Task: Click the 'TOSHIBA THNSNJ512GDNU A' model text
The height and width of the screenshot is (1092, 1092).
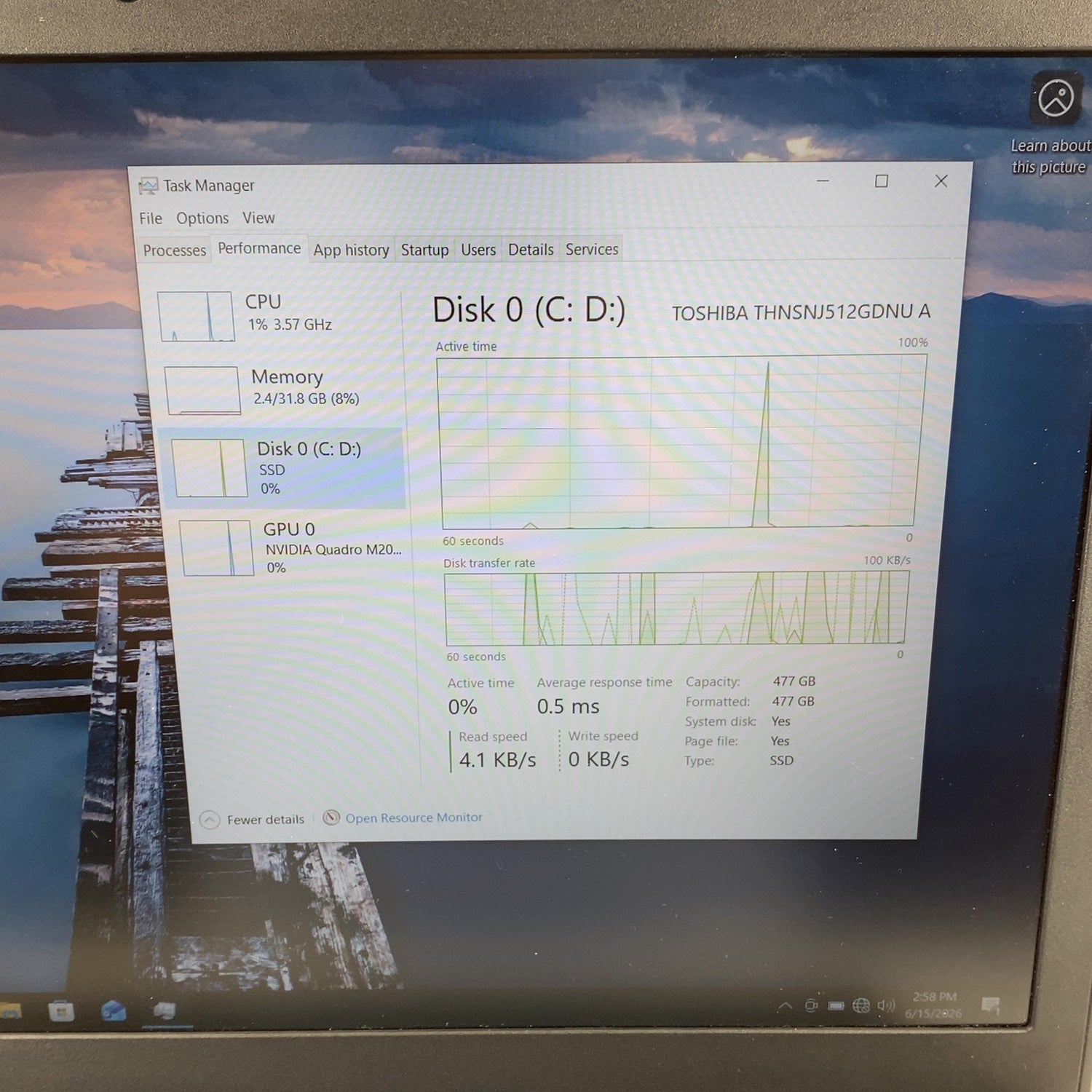Action: [801, 312]
